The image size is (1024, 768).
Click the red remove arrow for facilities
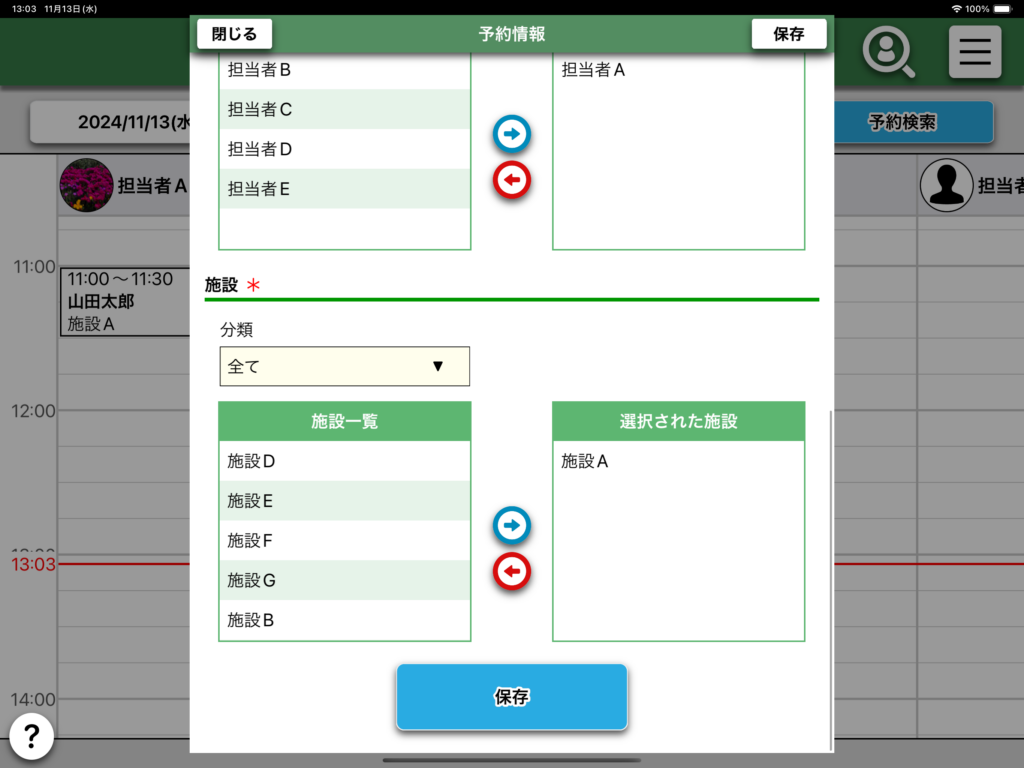512,571
